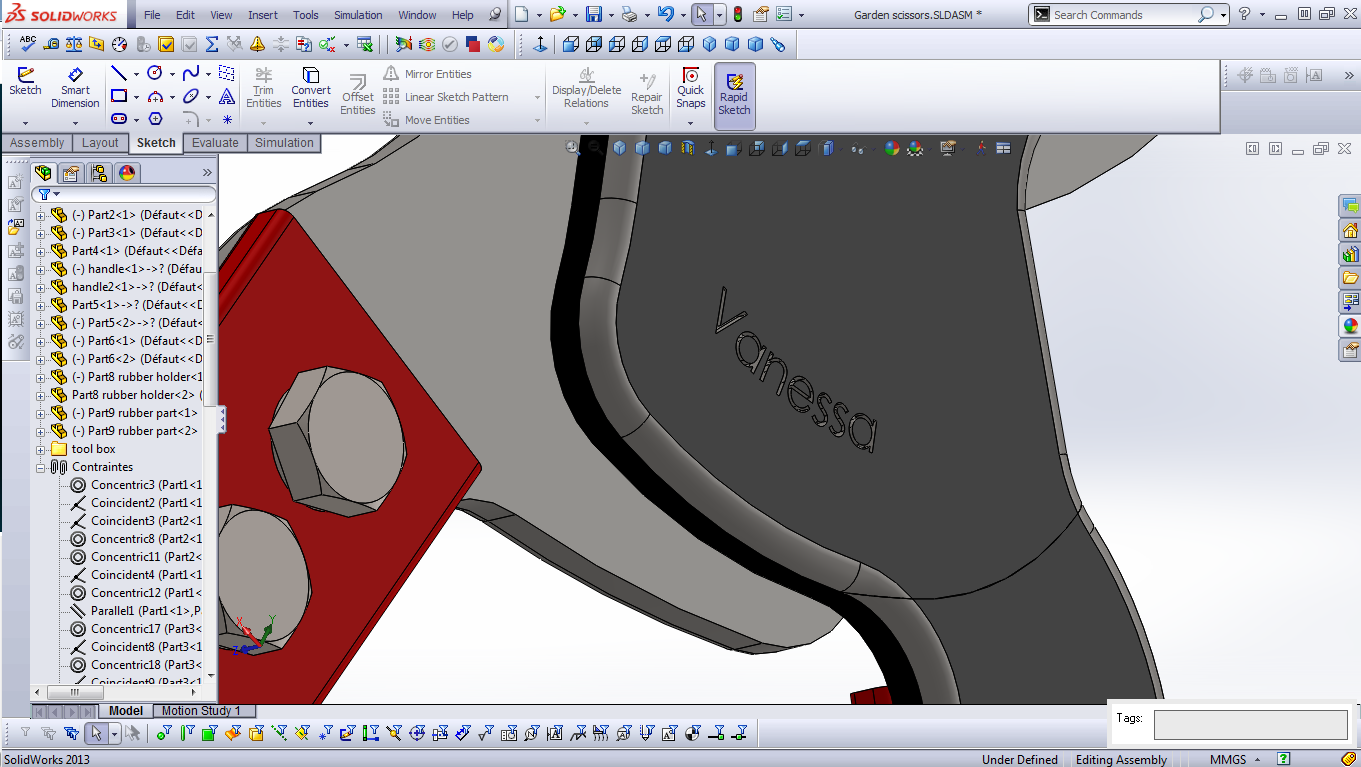Click Move Entities command
1361x767 pixels.
click(427, 120)
